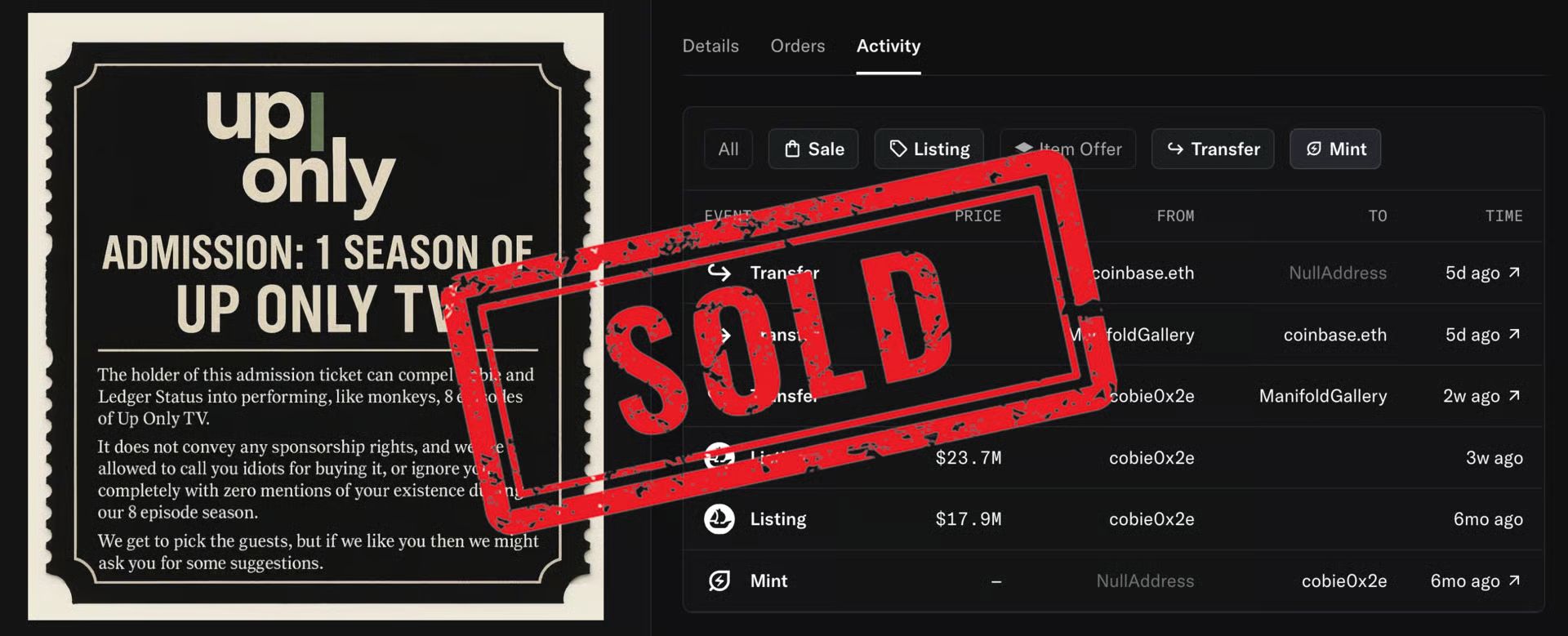Viewport: 1568px width, 636px height.
Task: Toggle the Listing activity filter
Action: pos(929,149)
